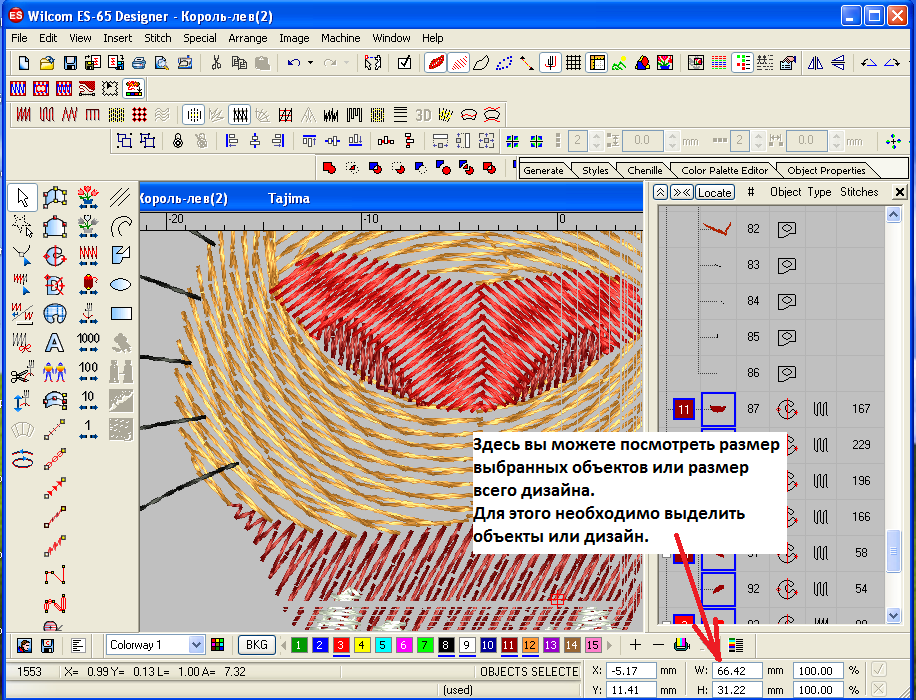Pick red color swatch 3
The width and height of the screenshot is (916, 700).
340,645
